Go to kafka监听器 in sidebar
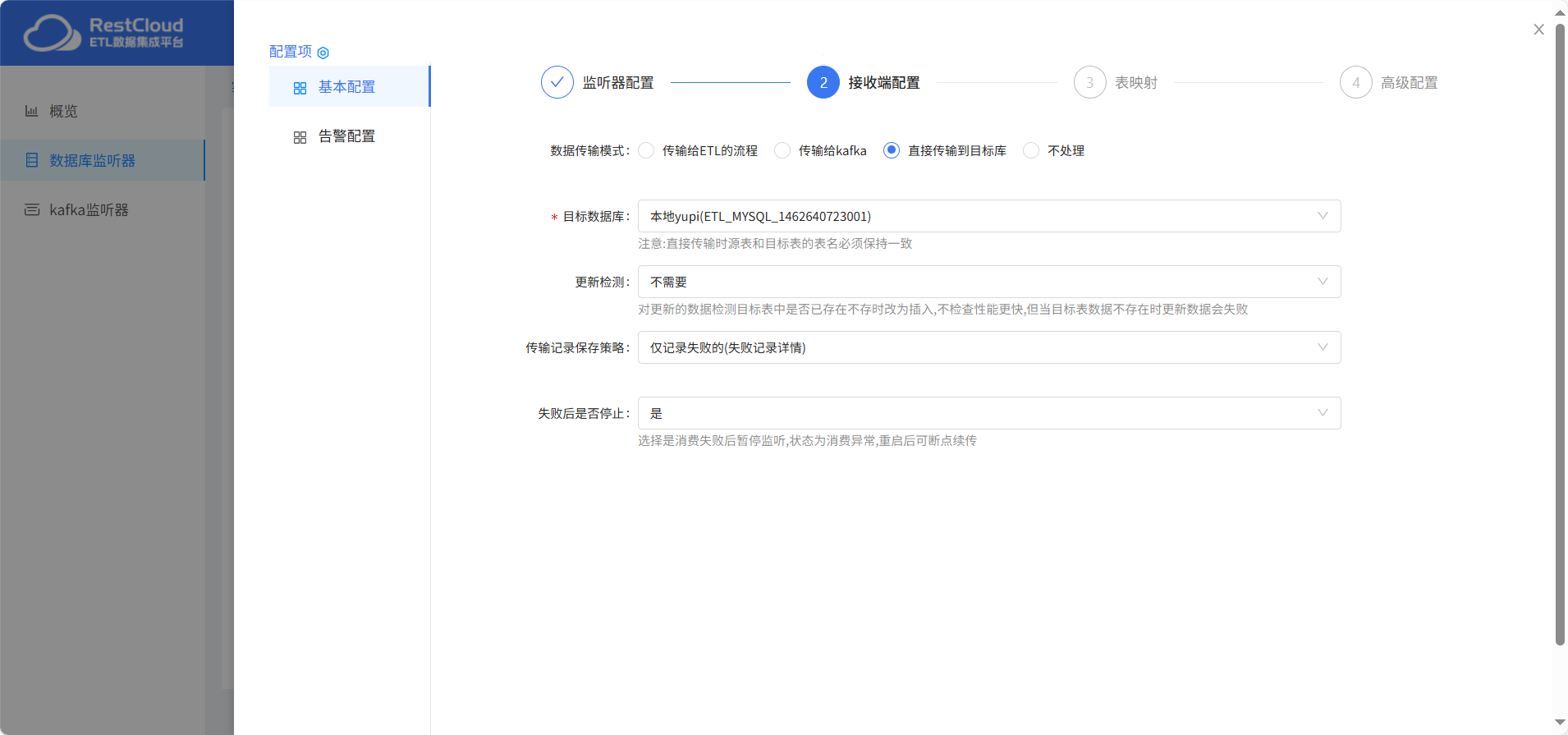1568x735 pixels. coord(103,209)
